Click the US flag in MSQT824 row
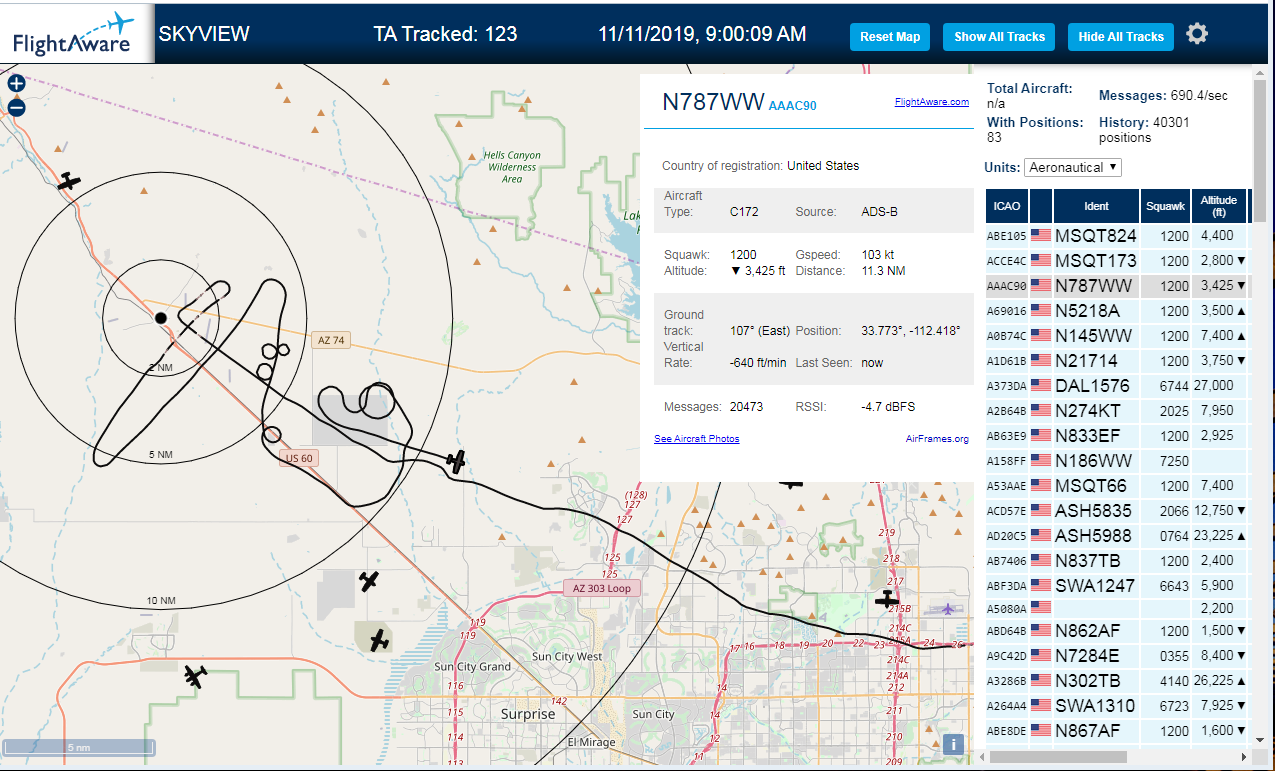The image size is (1275, 771). click(x=1041, y=236)
